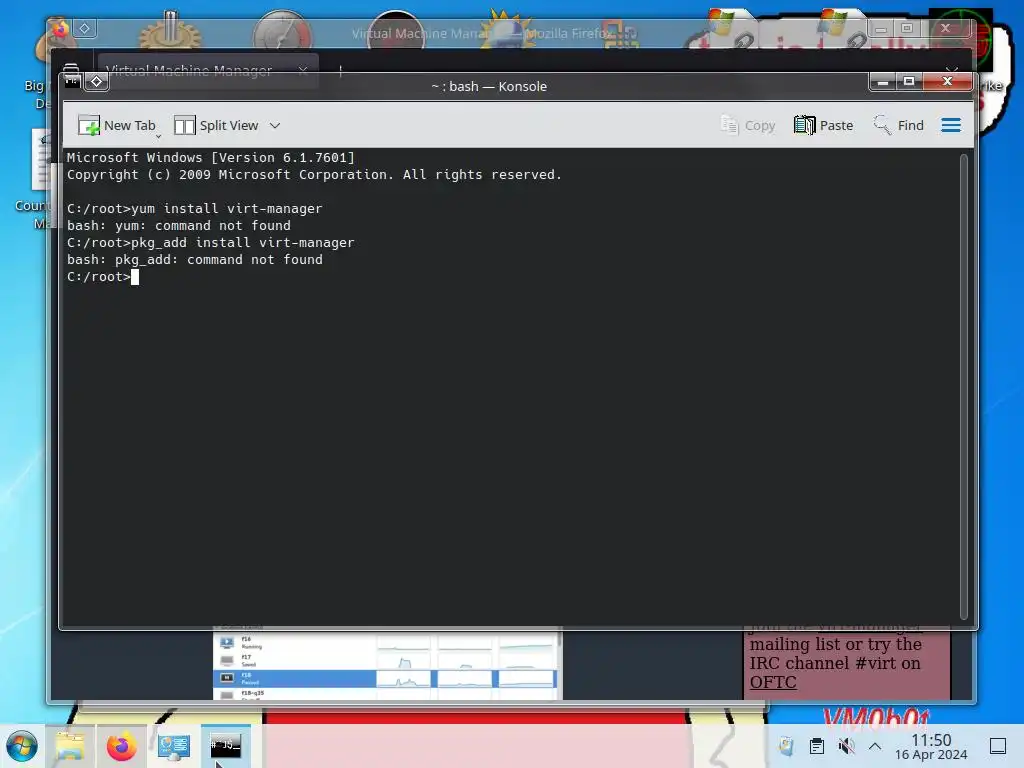Open the Find search bar
Image resolution: width=1024 pixels, height=768 pixels.
[899, 125]
